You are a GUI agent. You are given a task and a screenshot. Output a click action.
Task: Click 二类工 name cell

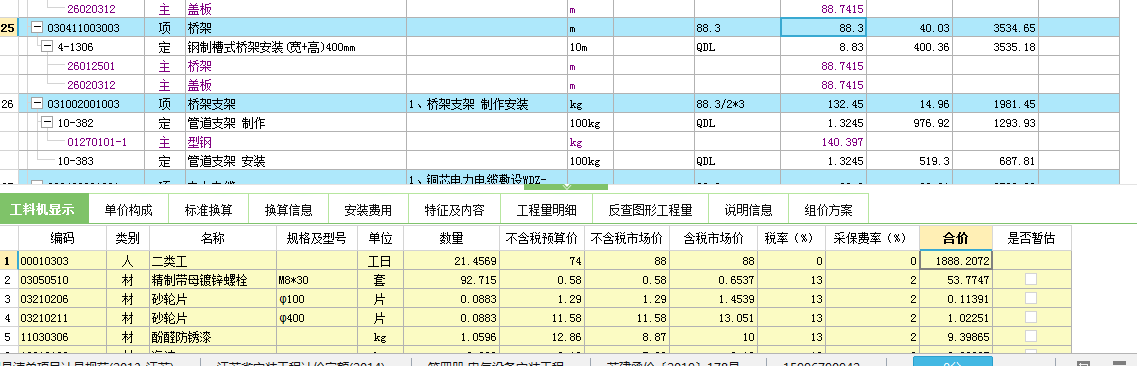pyautogui.click(x=213, y=260)
